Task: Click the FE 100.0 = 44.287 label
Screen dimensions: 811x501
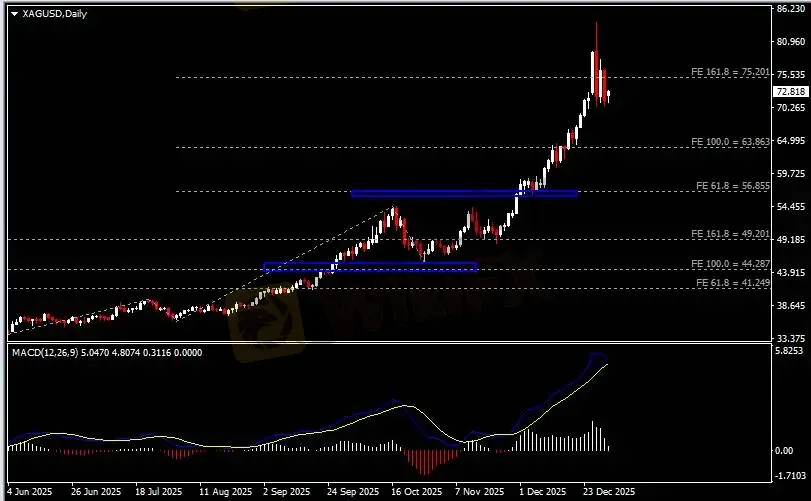Action: pyautogui.click(x=730, y=264)
